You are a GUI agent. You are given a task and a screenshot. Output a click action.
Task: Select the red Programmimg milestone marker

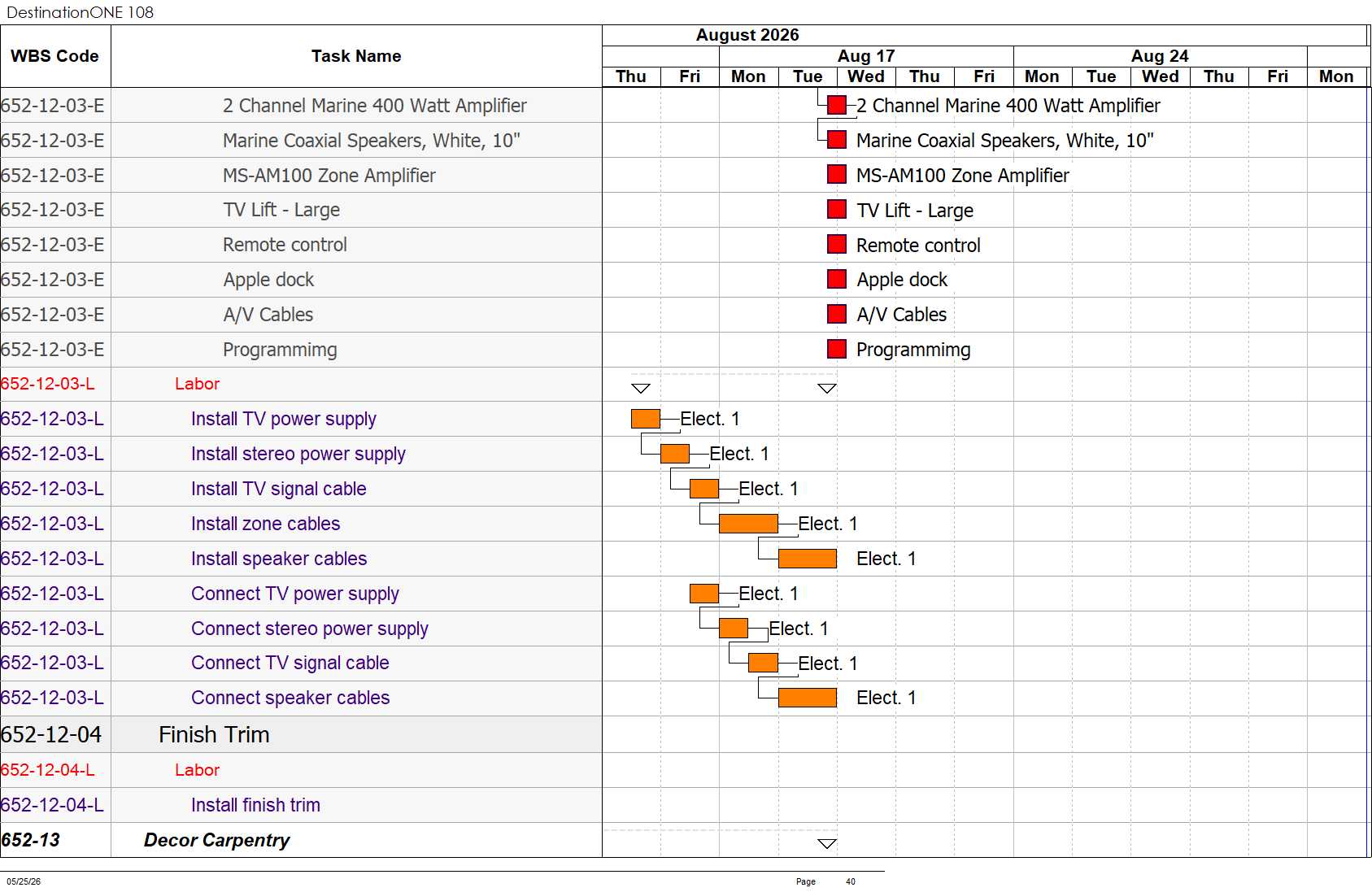tap(837, 350)
